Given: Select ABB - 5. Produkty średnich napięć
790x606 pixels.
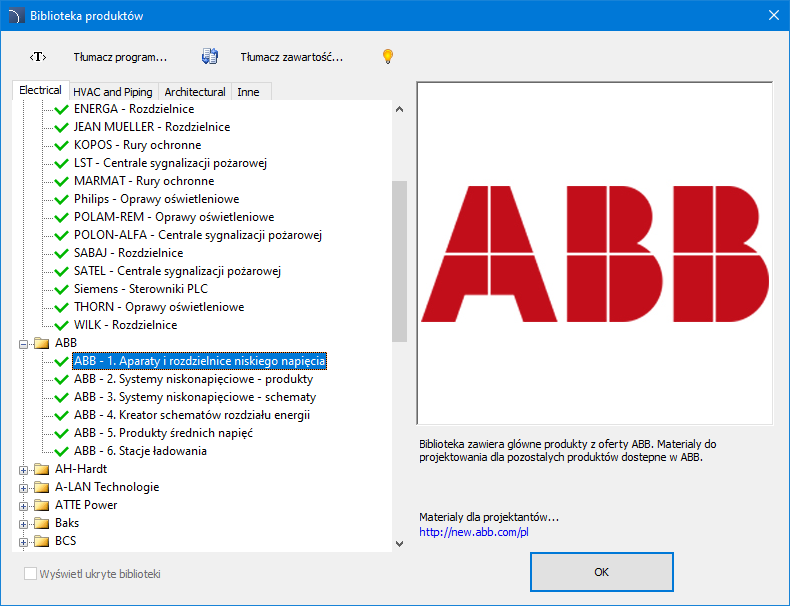Looking at the screenshot, I should 163,433.
